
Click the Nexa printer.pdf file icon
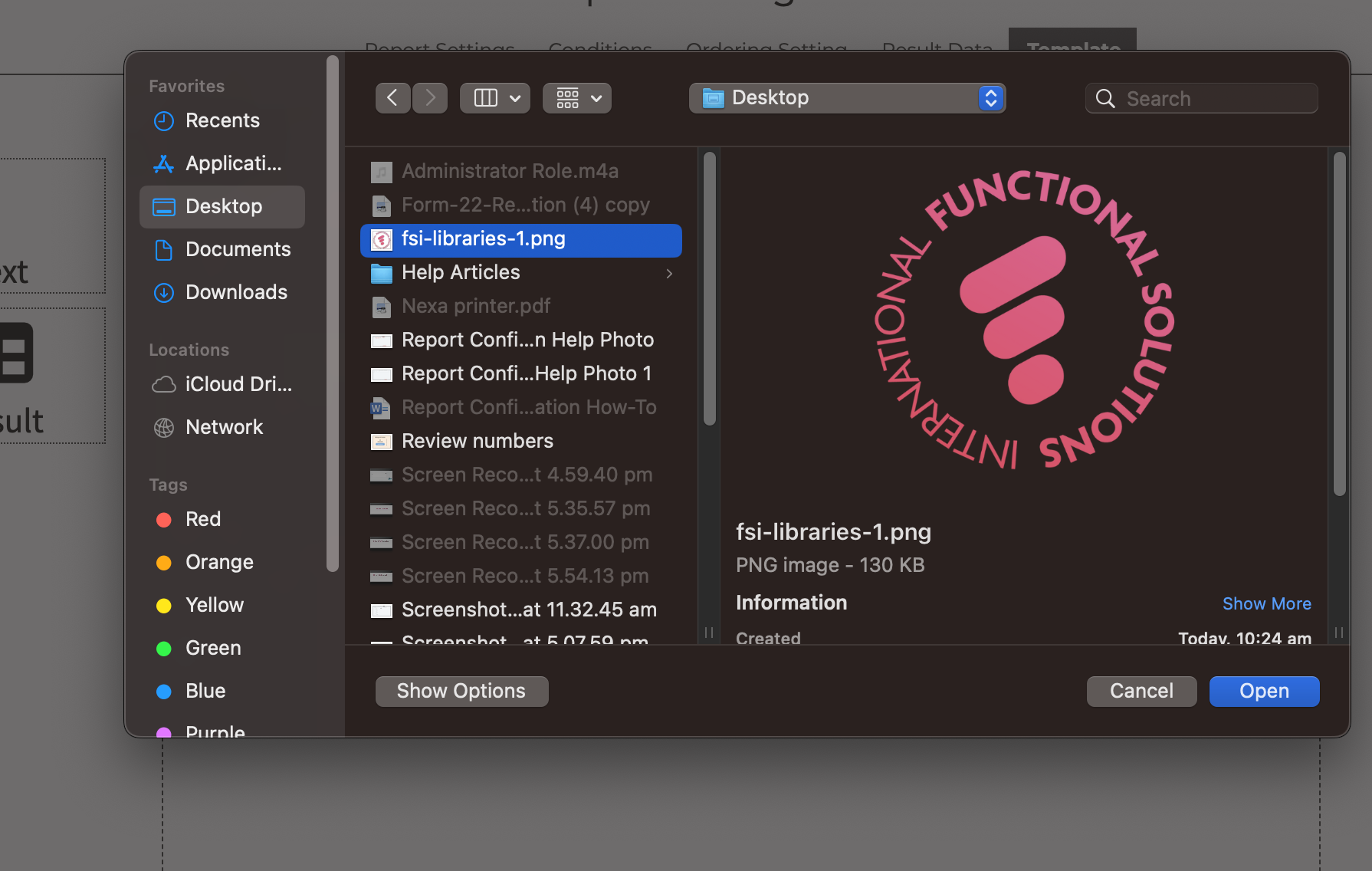(x=382, y=307)
